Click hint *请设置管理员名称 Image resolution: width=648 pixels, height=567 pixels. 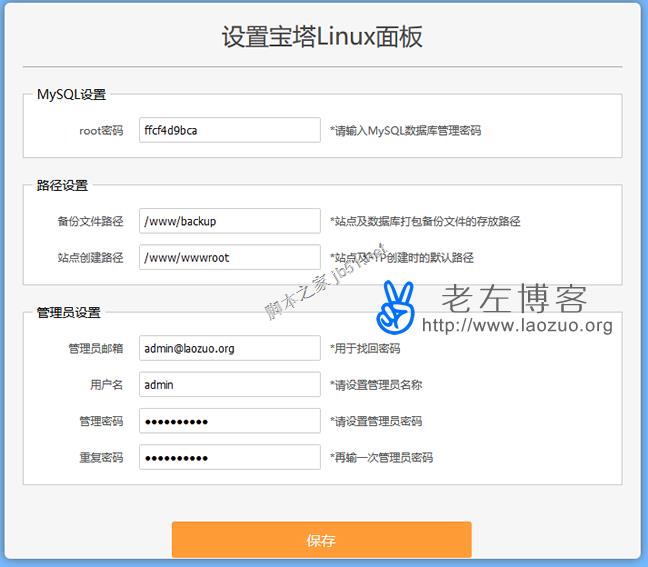376,385
